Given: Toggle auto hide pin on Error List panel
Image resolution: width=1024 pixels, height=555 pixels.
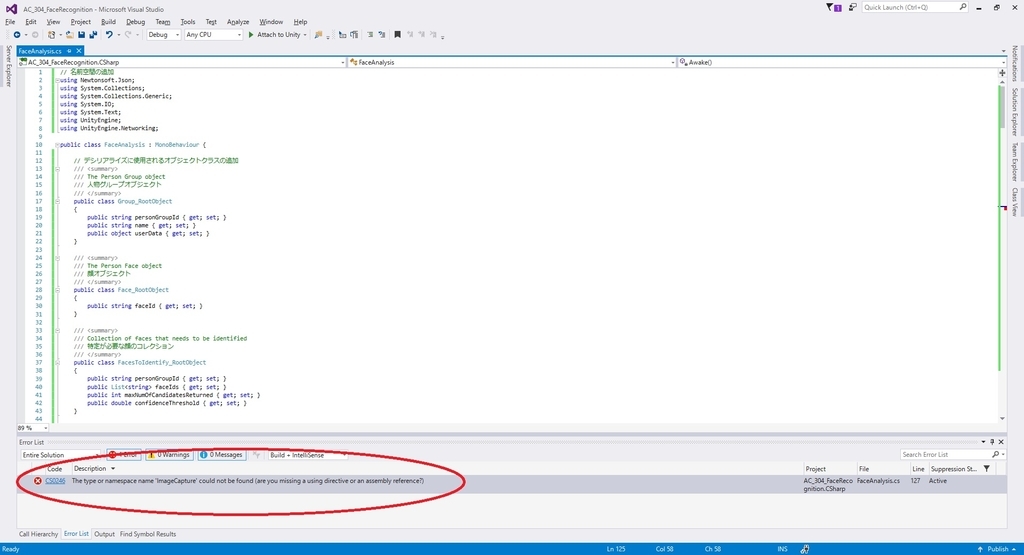Looking at the screenshot, I should pos(992,442).
